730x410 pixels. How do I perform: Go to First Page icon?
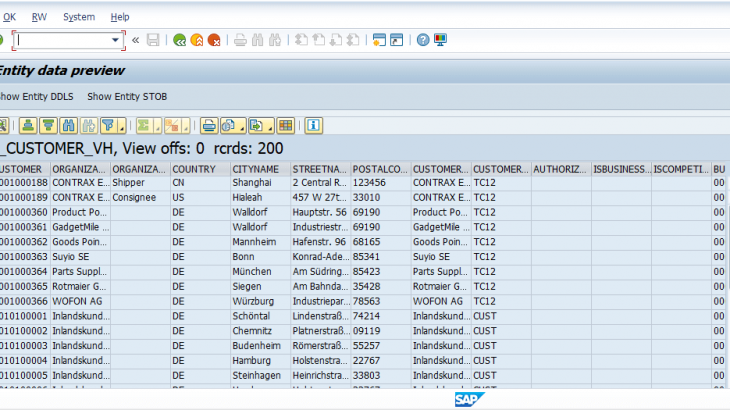pos(301,40)
